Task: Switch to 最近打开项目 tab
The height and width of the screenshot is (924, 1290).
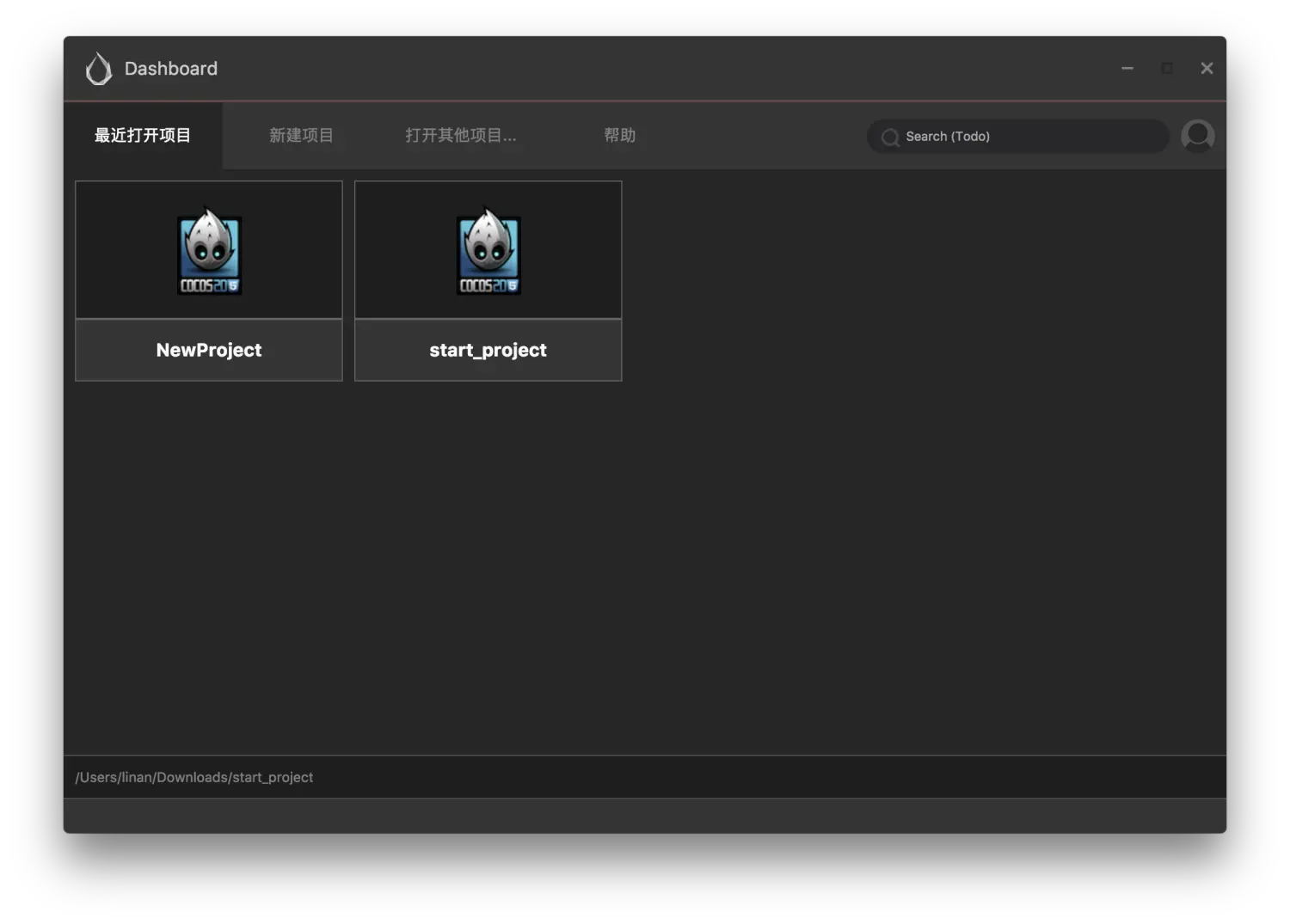Action: point(143,136)
